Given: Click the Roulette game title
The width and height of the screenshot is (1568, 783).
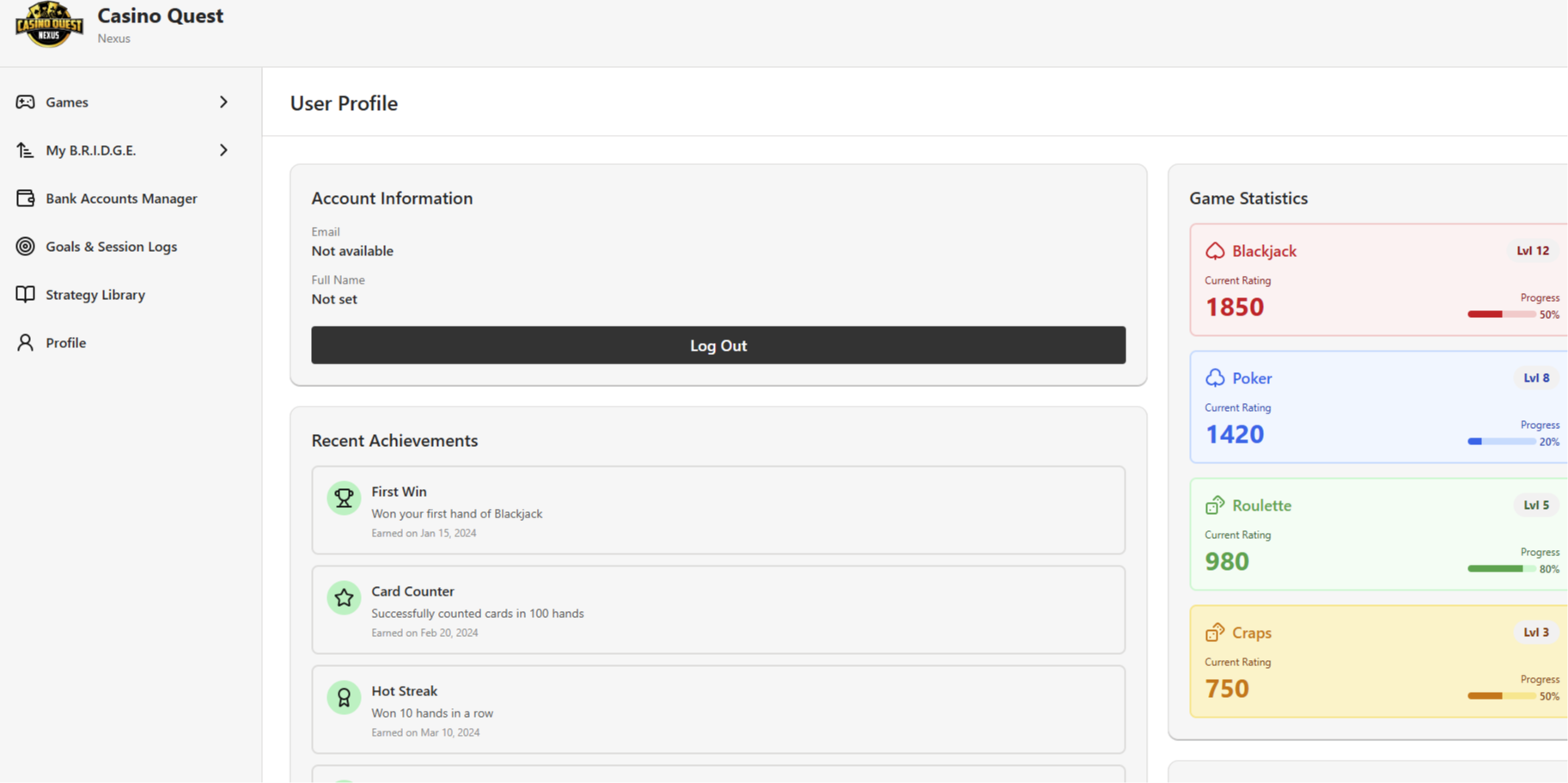Looking at the screenshot, I should 1261,505.
